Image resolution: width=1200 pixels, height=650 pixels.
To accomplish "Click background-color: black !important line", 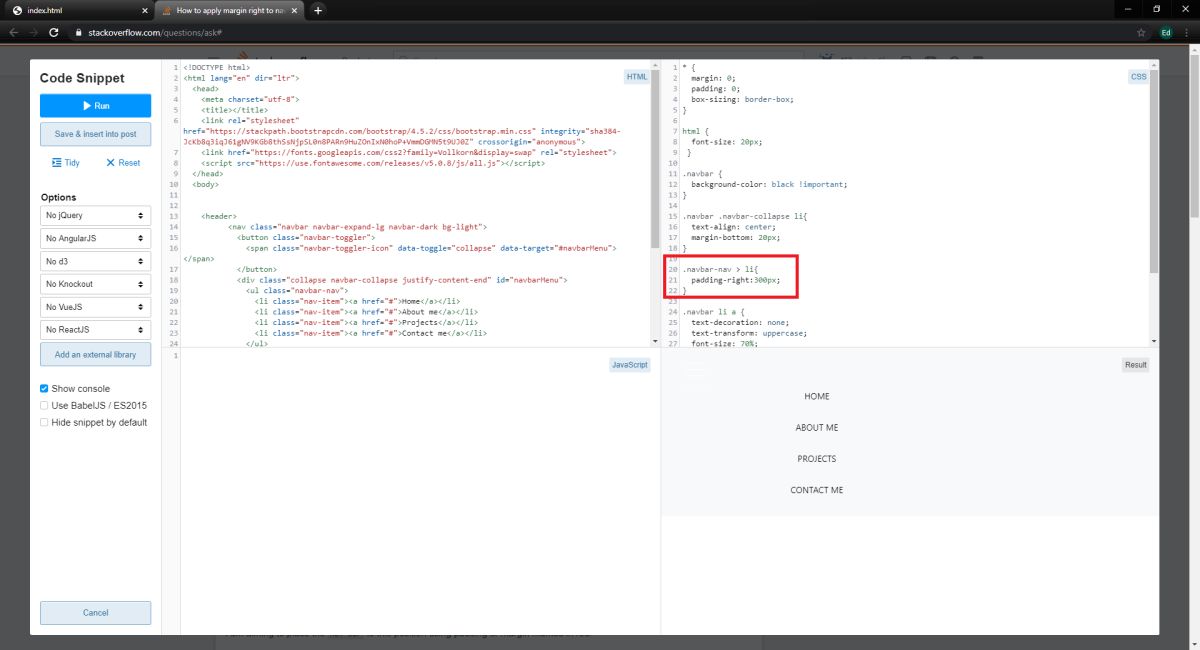I will pyautogui.click(x=769, y=184).
